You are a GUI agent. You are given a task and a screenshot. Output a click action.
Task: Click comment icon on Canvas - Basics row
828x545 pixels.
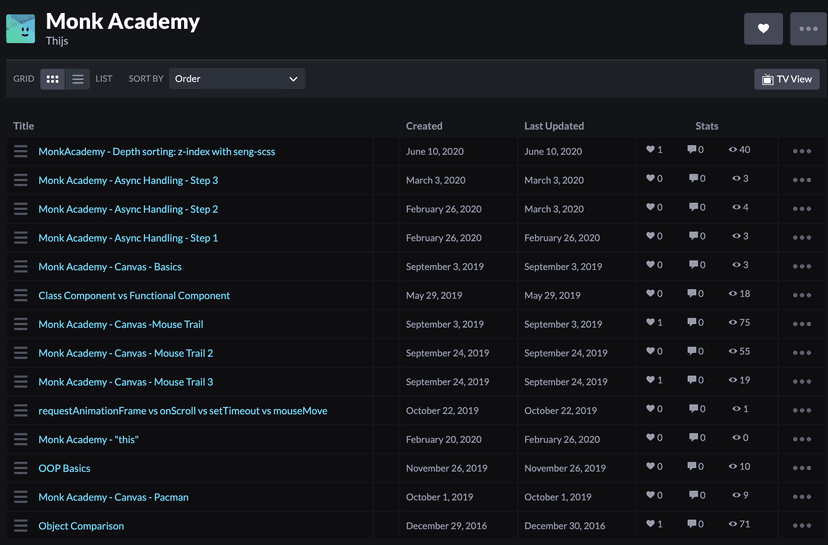point(692,265)
